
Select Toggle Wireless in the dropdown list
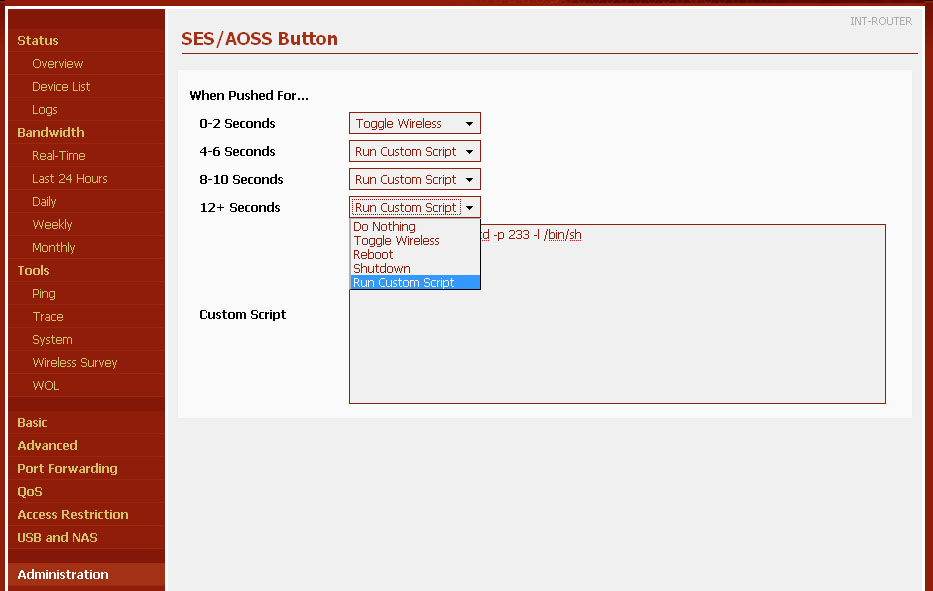pos(396,241)
